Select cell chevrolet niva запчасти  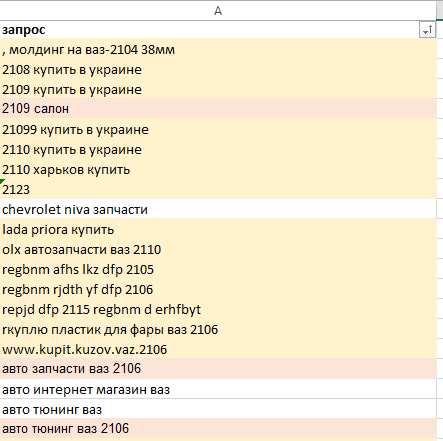(x=218, y=209)
